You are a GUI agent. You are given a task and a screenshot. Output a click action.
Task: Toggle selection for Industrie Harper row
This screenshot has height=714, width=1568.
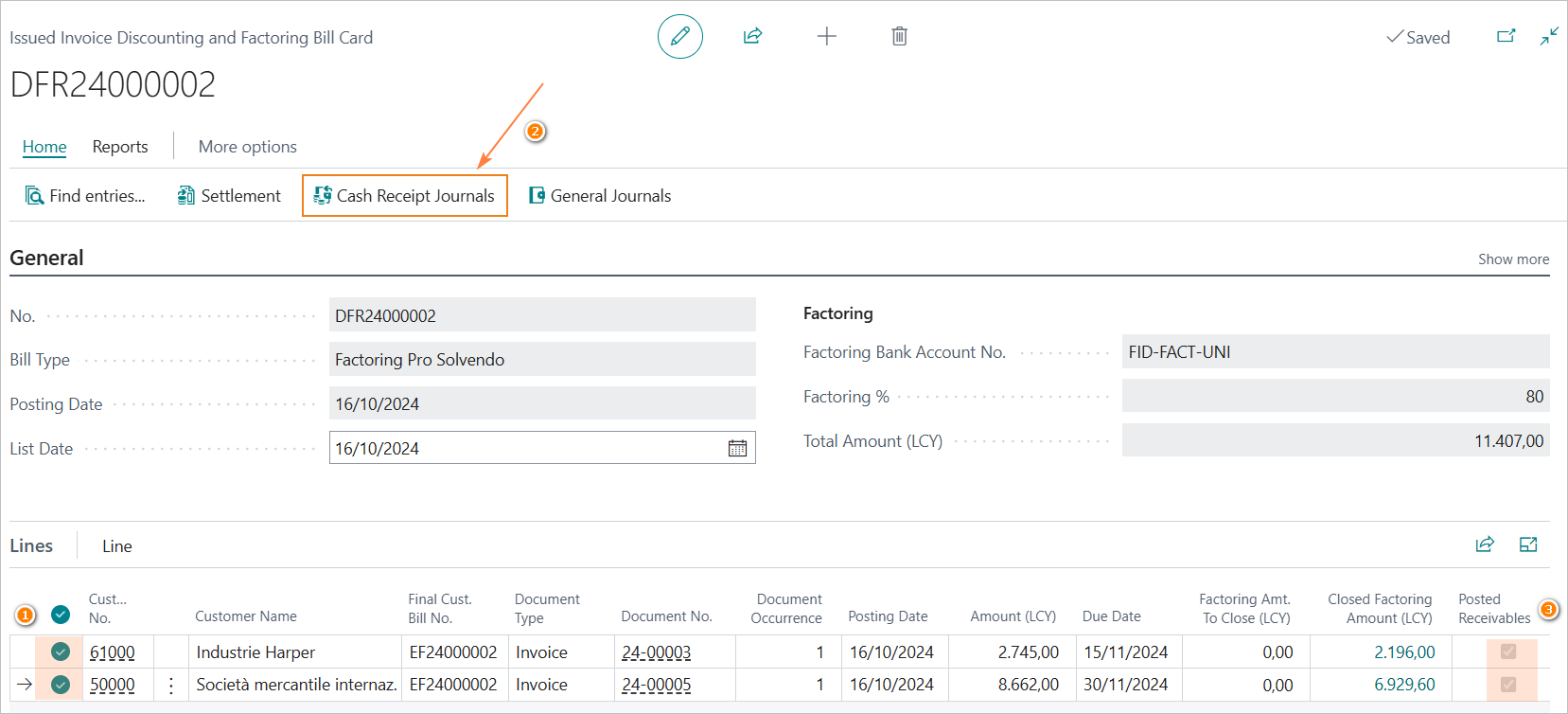coord(61,652)
